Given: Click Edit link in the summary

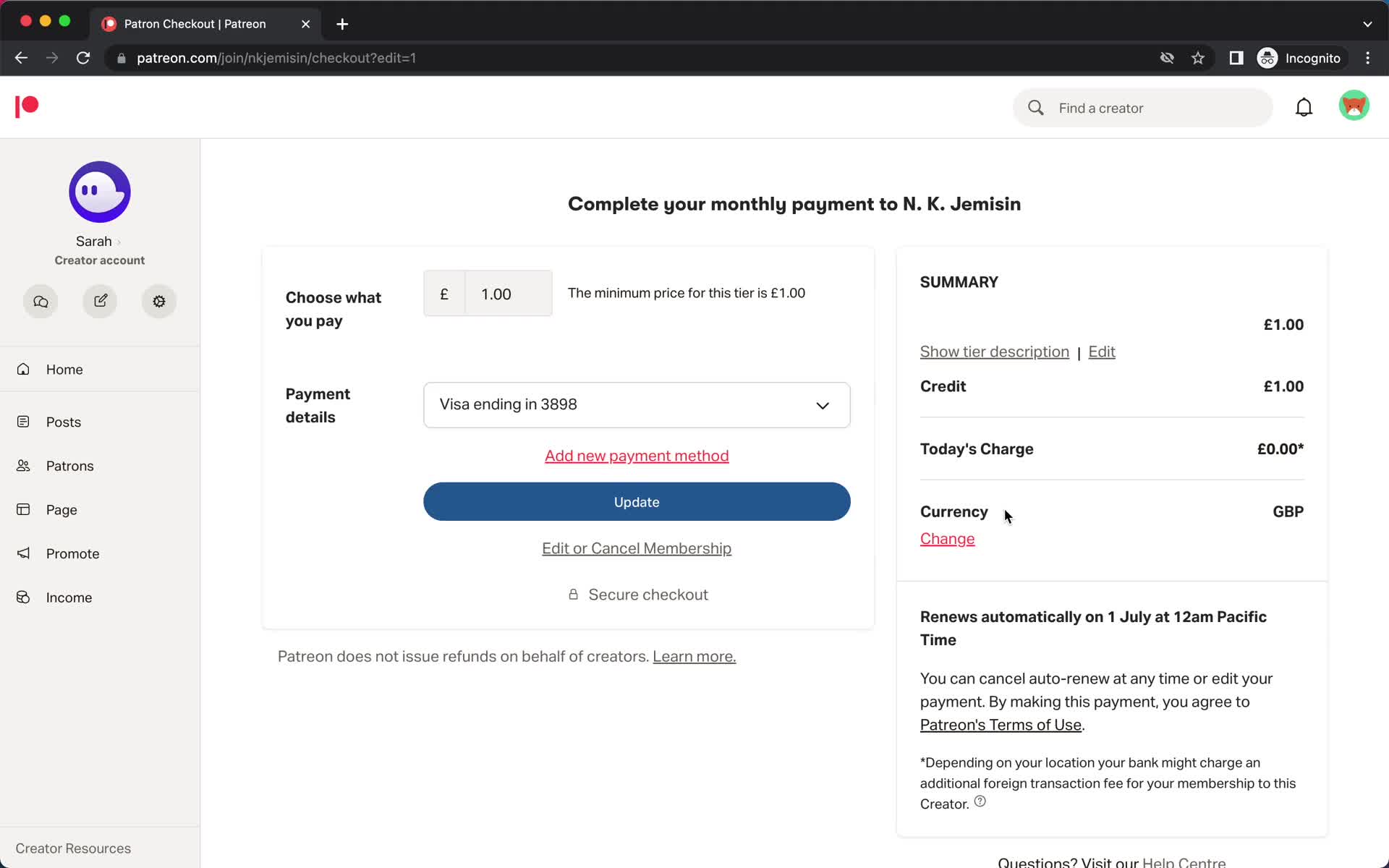Looking at the screenshot, I should click(x=1101, y=352).
